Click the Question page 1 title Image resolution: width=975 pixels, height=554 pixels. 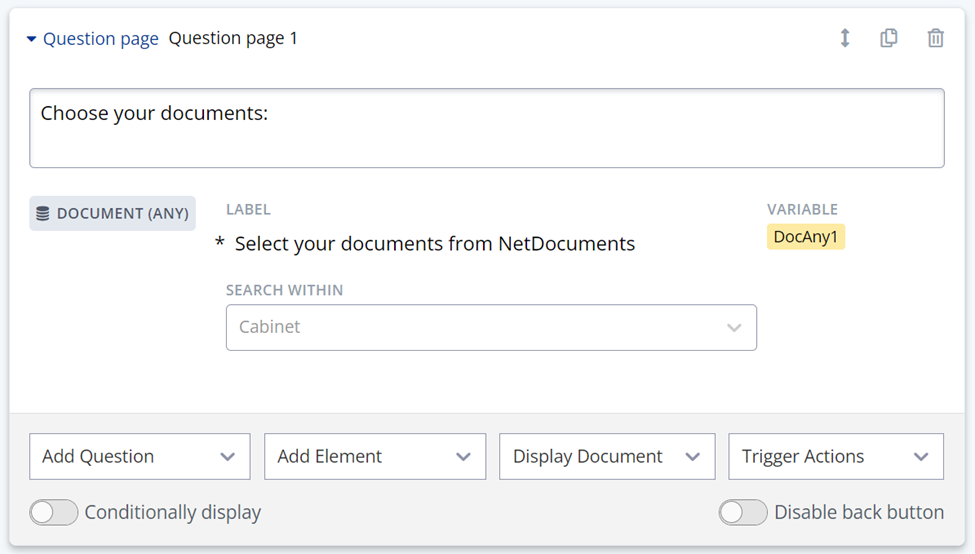[x=233, y=39]
